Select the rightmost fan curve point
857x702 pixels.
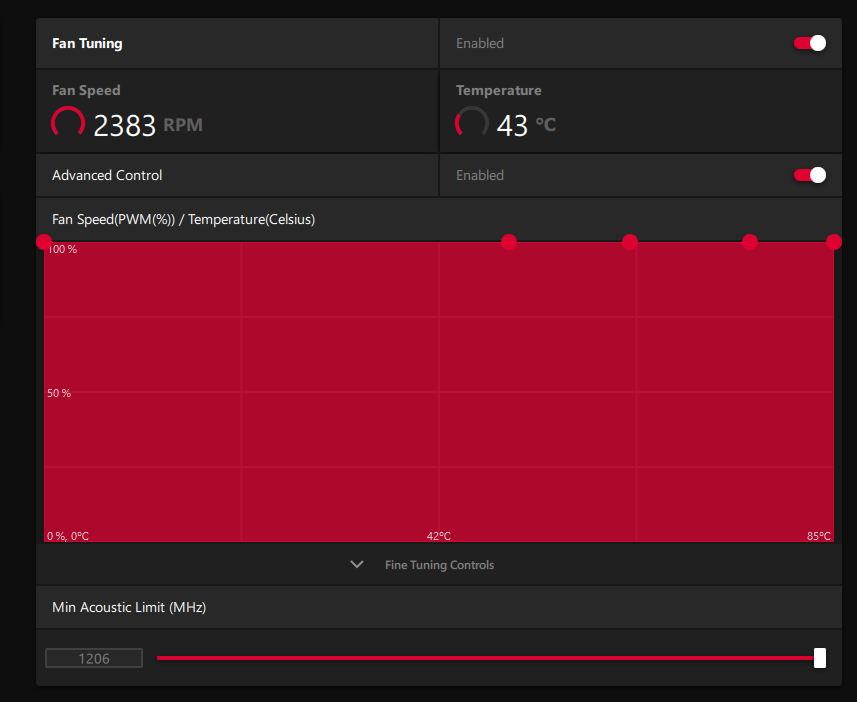tap(833, 242)
